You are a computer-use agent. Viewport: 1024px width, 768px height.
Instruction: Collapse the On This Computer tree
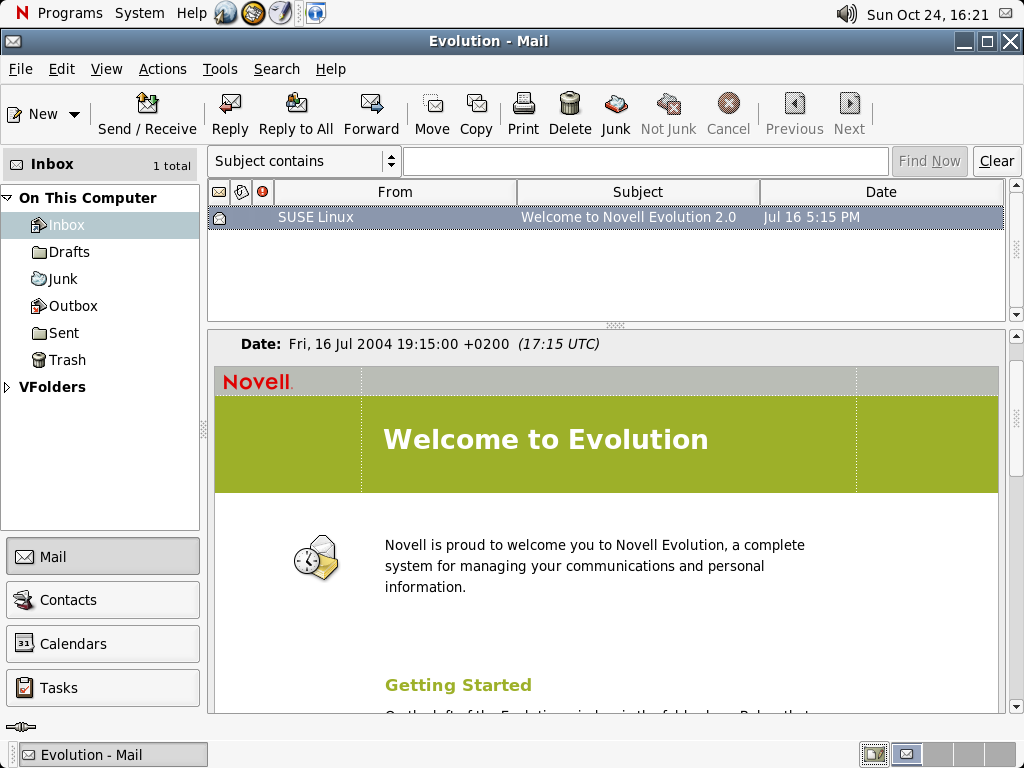coord(7,197)
